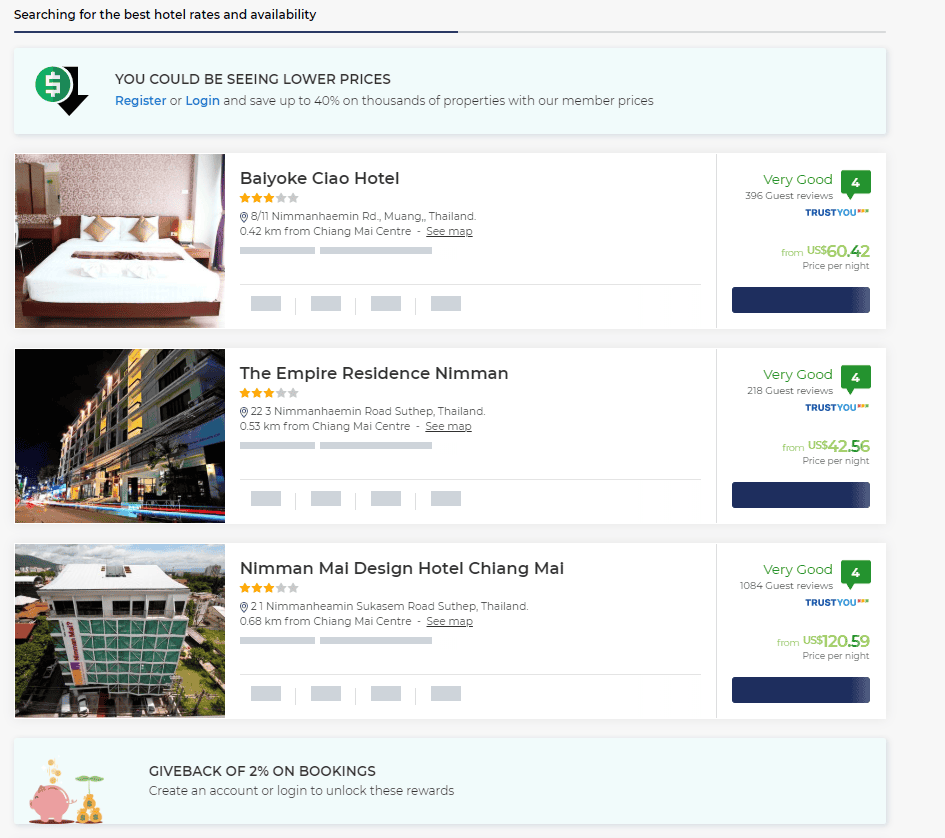The height and width of the screenshot is (838, 945).
Task: Click '0.53 km from Chiang Mai Centre' text
Action: tap(325, 426)
